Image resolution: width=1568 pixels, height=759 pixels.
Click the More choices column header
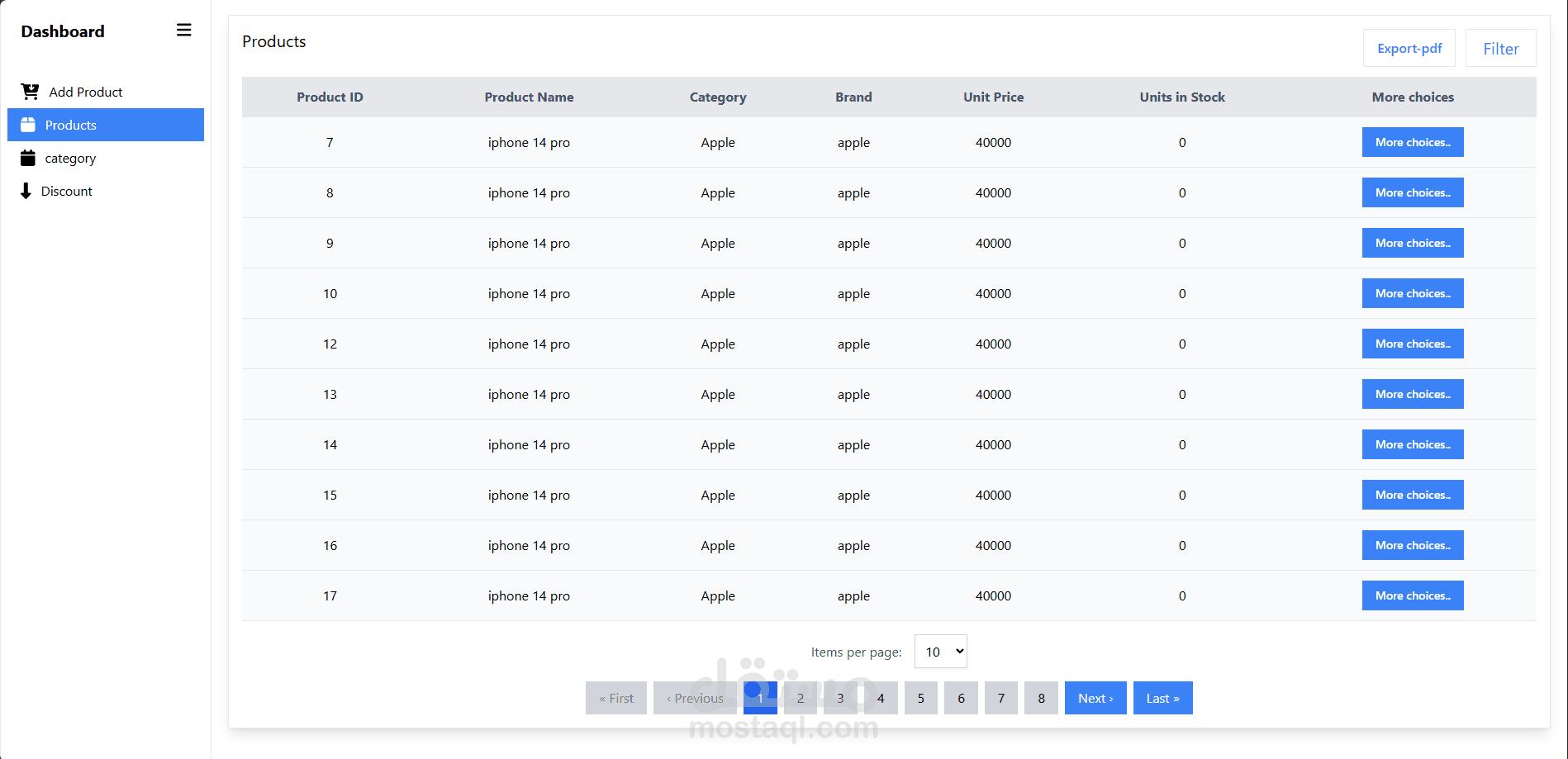[1413, 97]
